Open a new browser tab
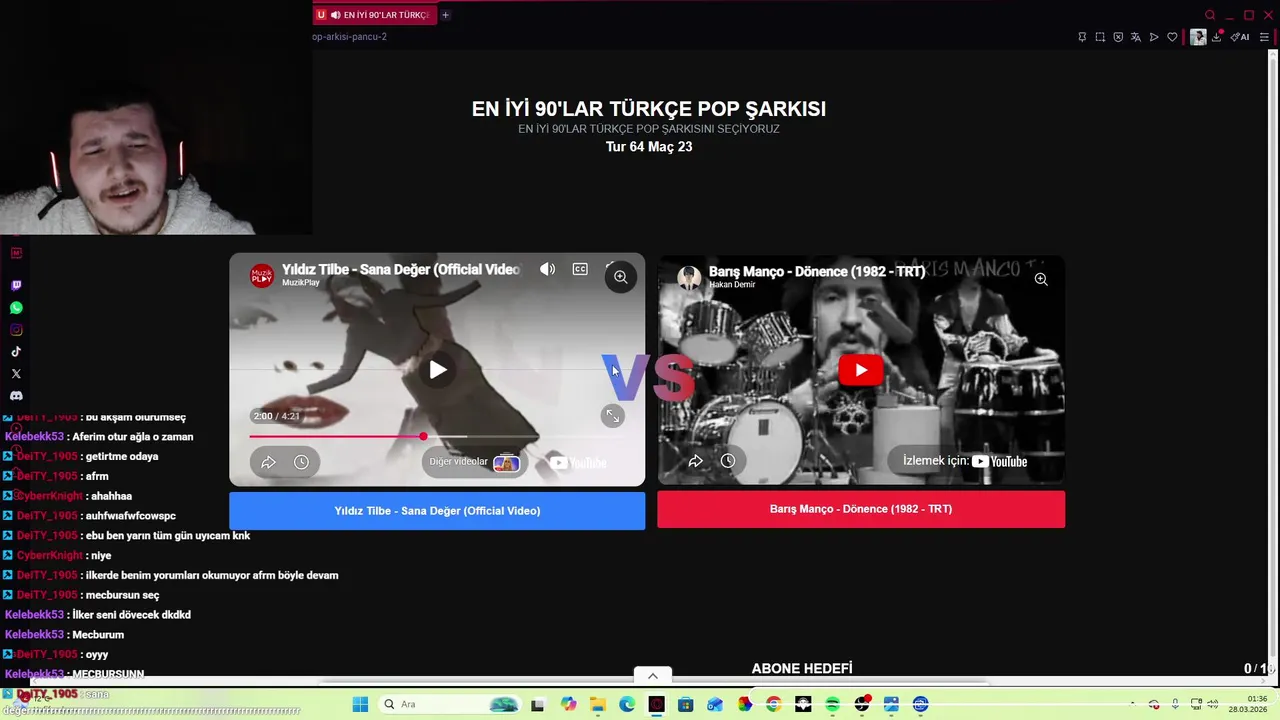 point(445,15)
